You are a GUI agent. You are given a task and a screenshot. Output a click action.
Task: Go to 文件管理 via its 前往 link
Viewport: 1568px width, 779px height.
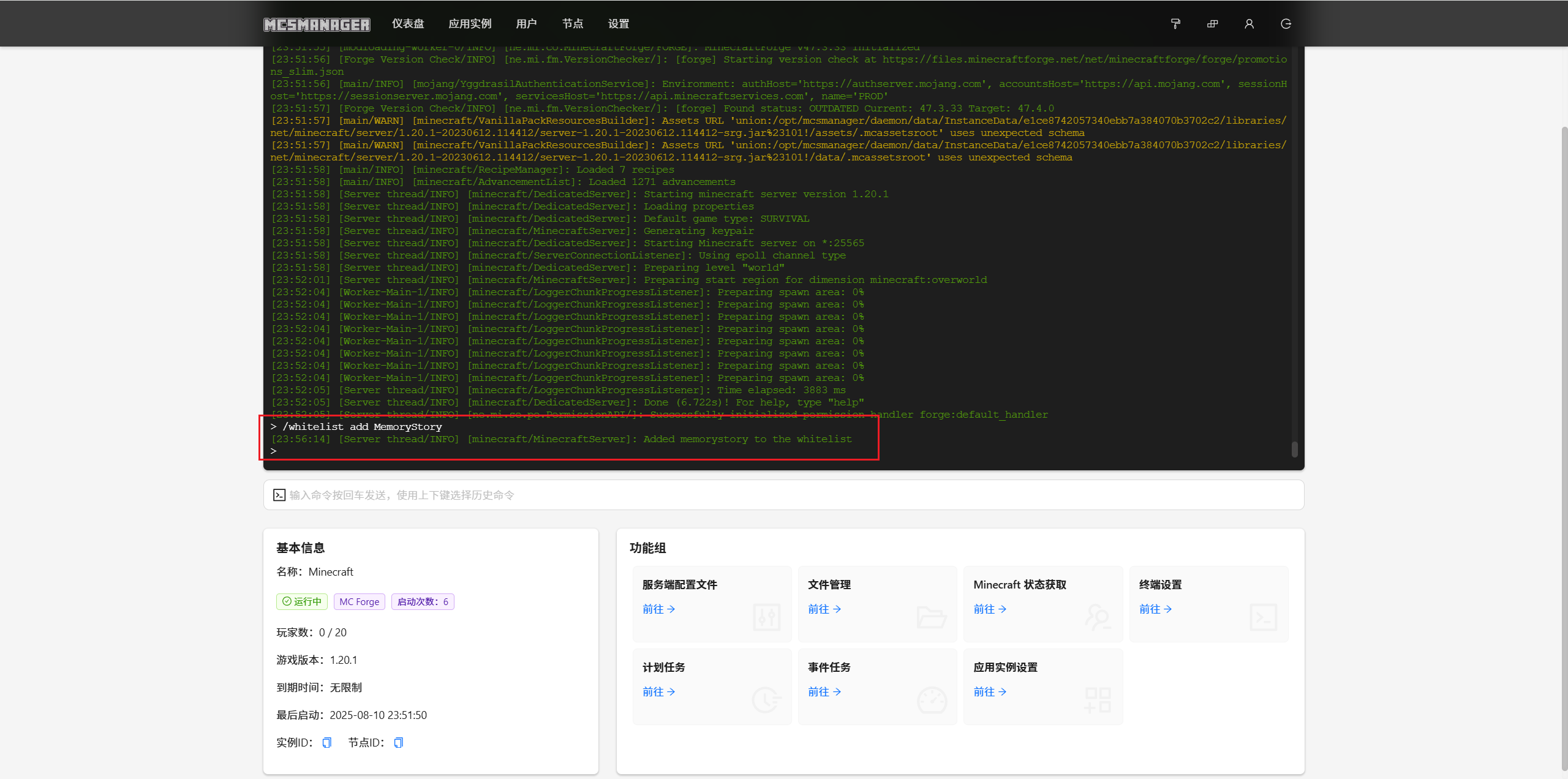pos(824,609)
